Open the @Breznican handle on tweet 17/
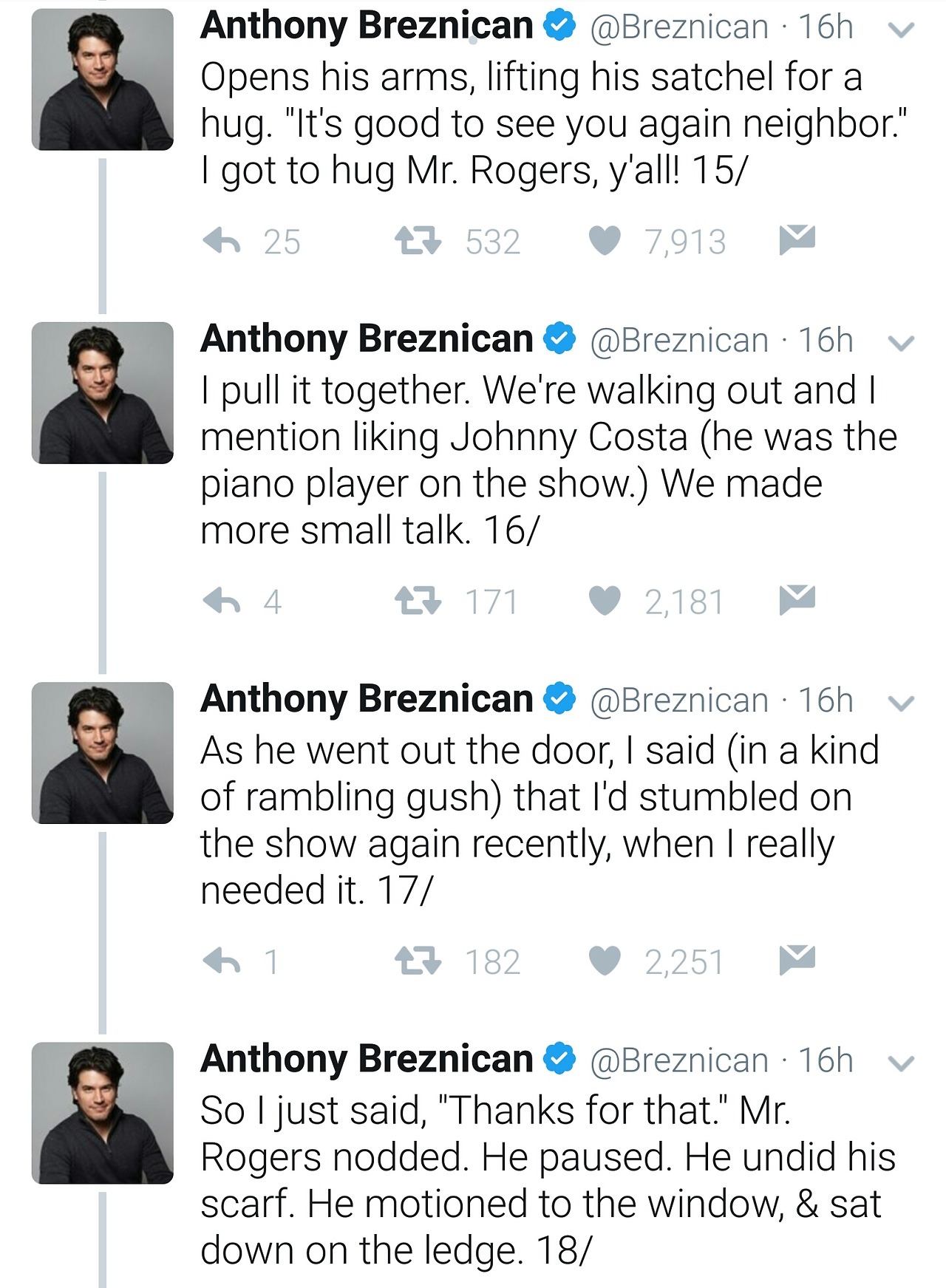This screenshot has height=1288, width=946. click(x=679, y=701)
